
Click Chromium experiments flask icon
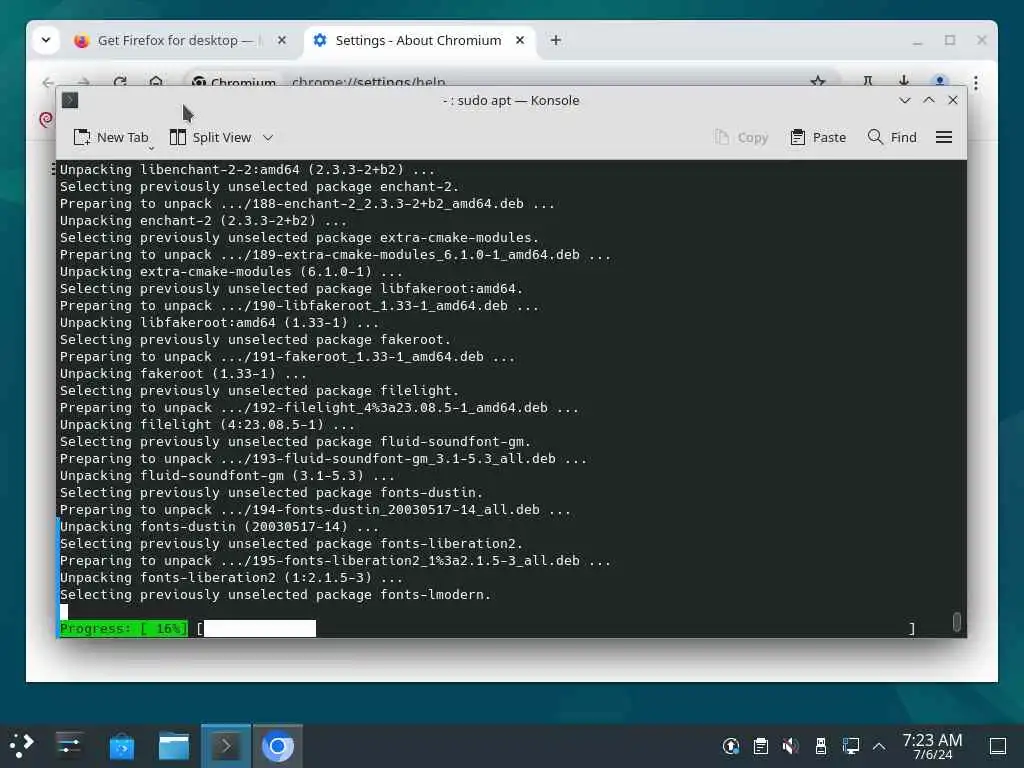pos(868,81)
